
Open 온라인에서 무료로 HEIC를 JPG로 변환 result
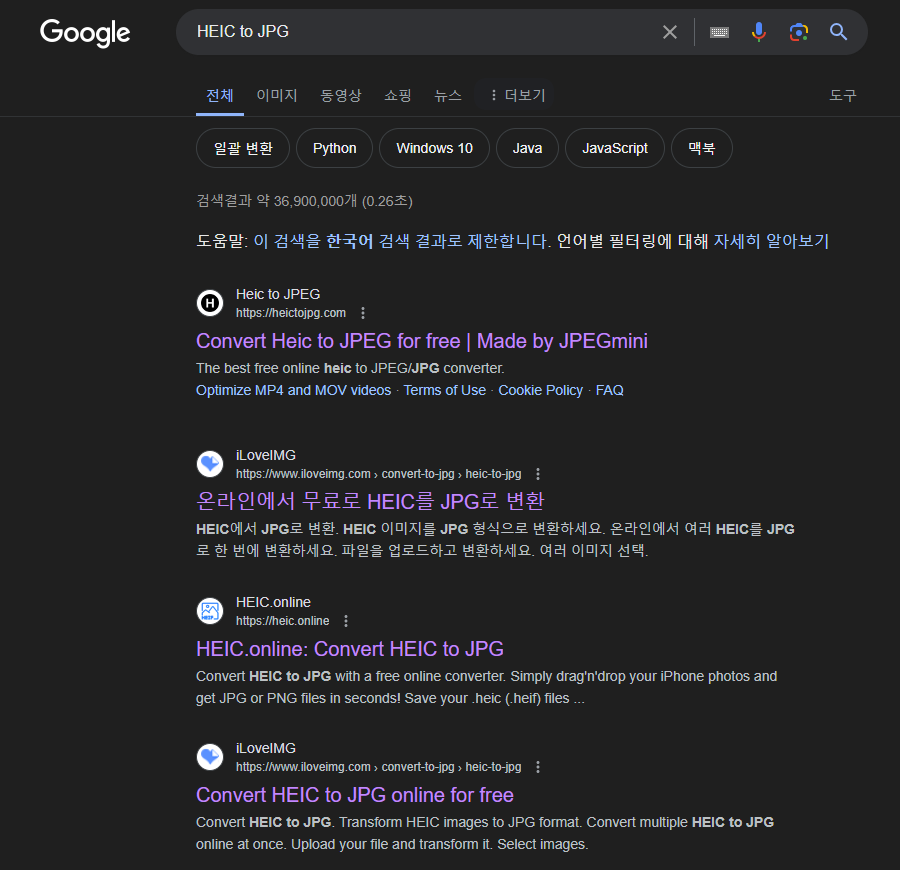(x=370, y=502)
